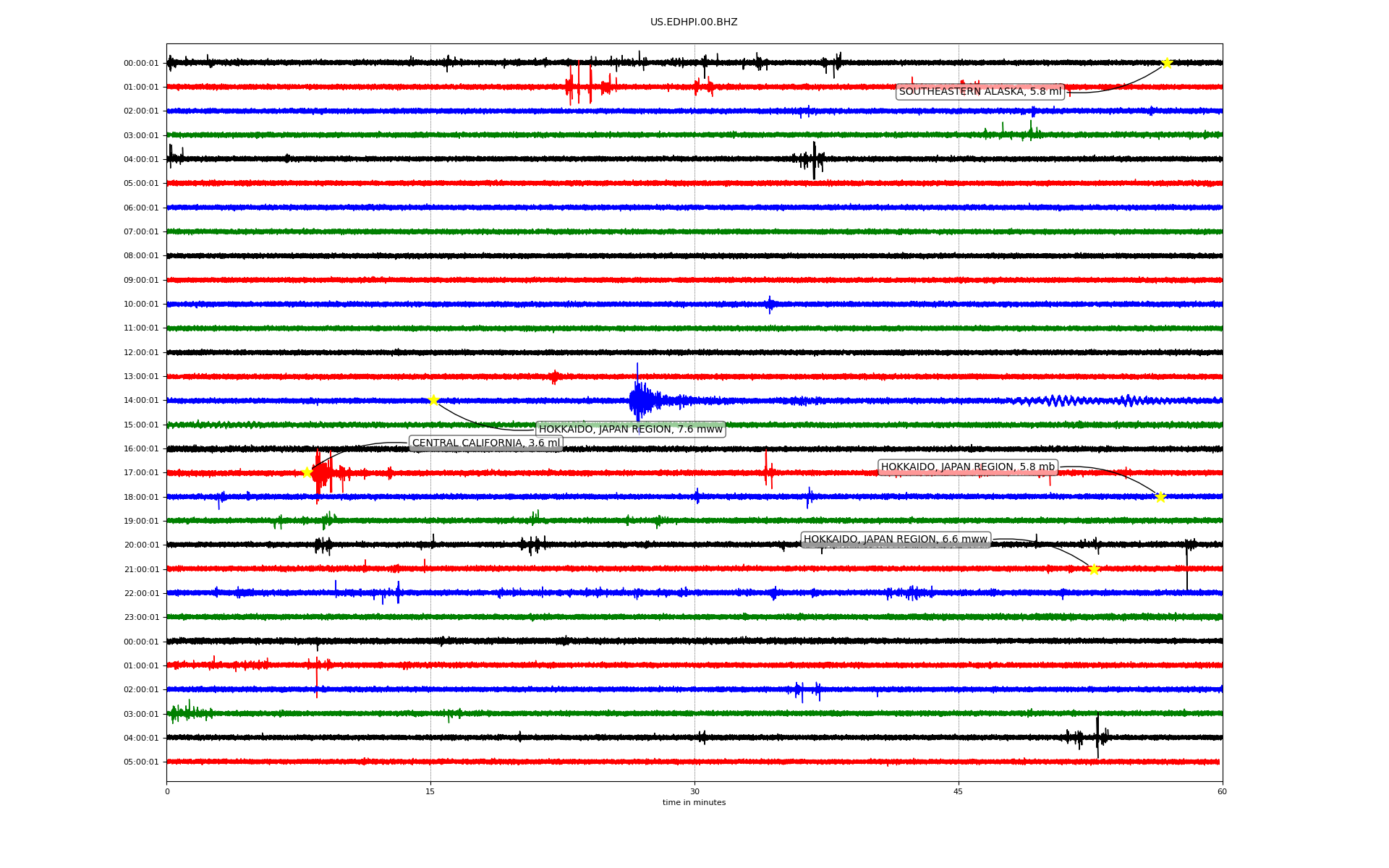This screenshot has width=1389, height=868.
Task: Click the yellow star on the 21:00:01 trace
Action: pyautogui.click(x=1094, y=569)
